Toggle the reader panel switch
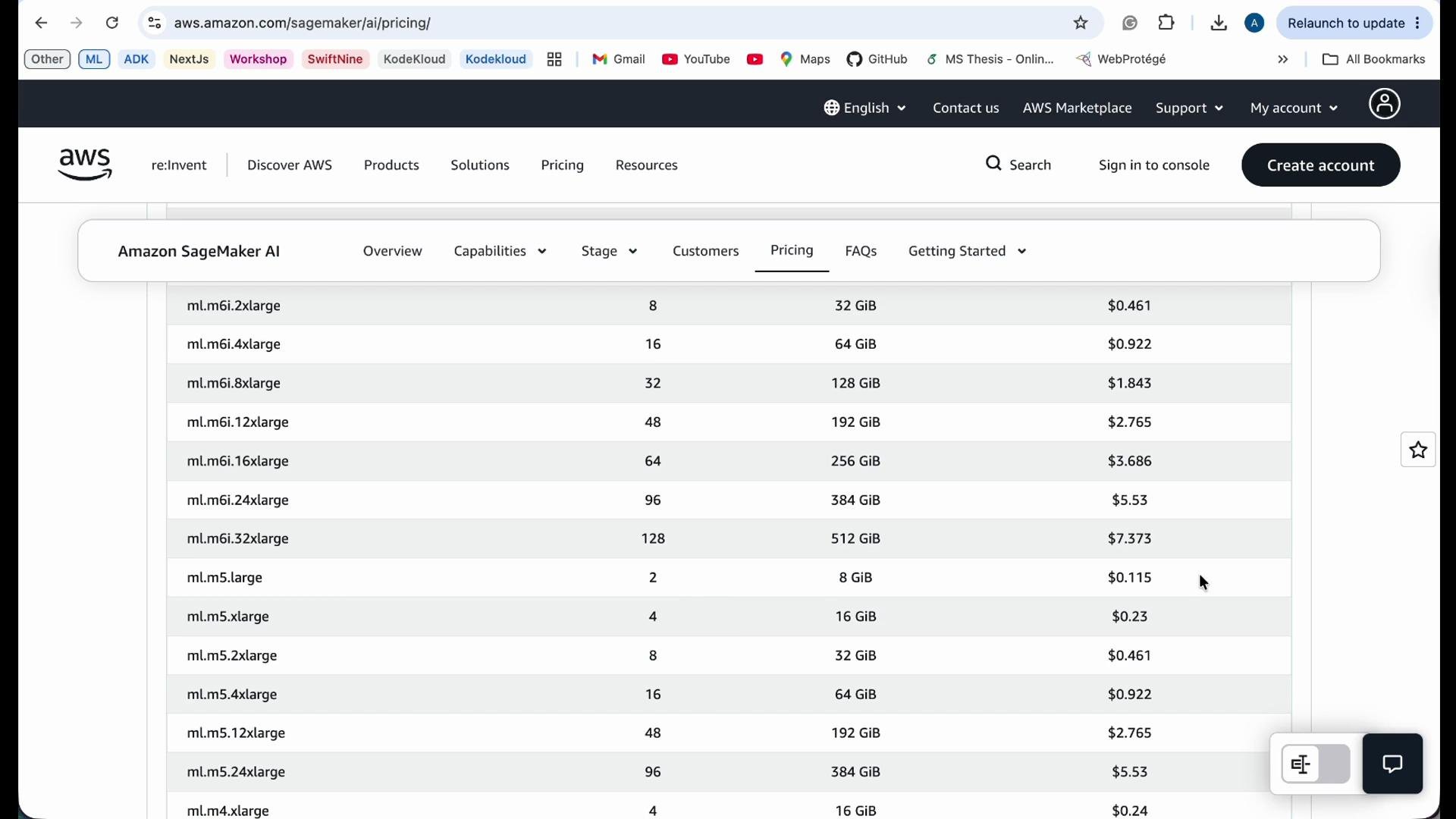This screenshot has height=819, width=1456. tap(1316, 764)
